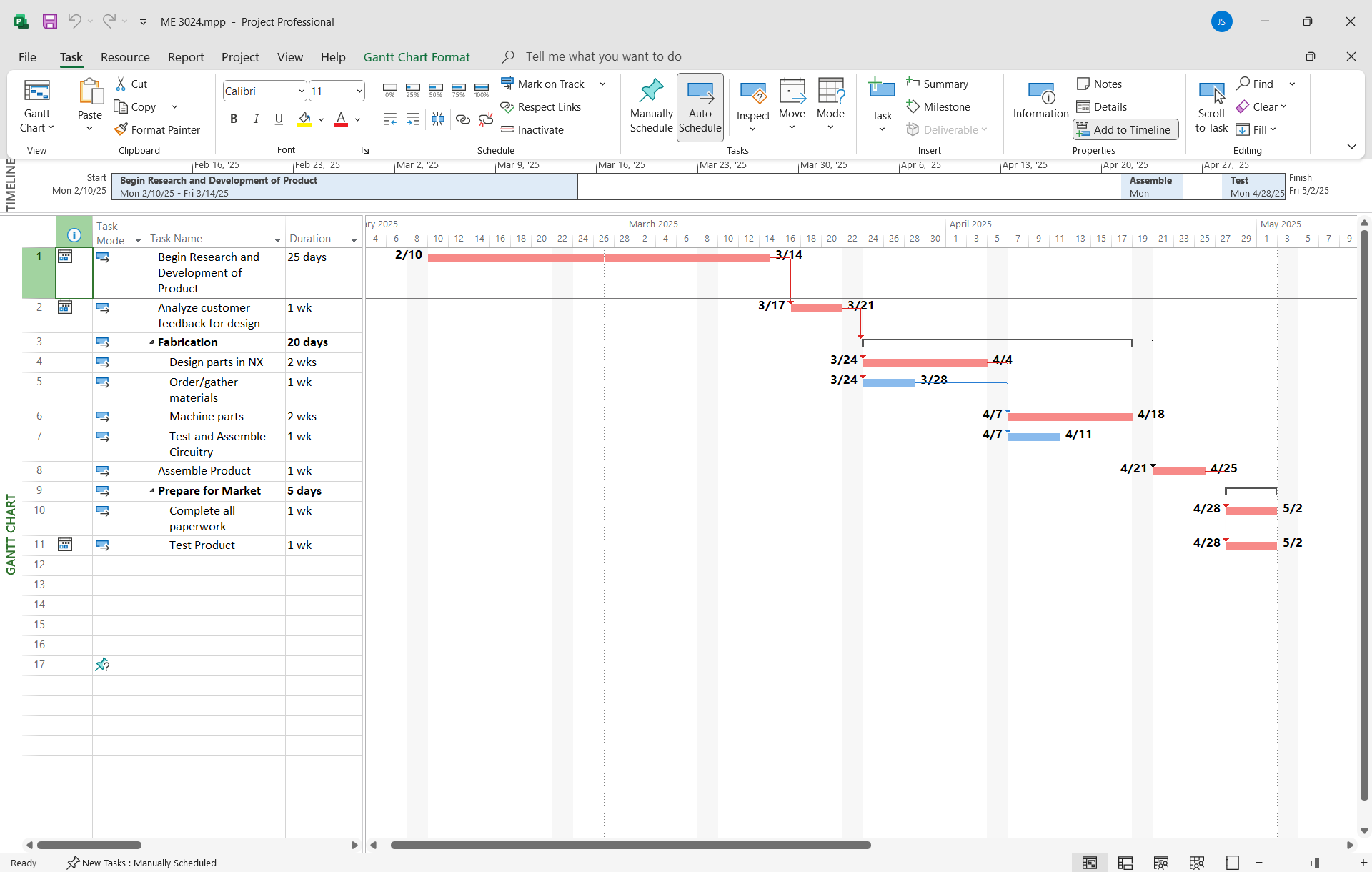
Task: Open the font size dropdown
Action: (x=359, y=91)
